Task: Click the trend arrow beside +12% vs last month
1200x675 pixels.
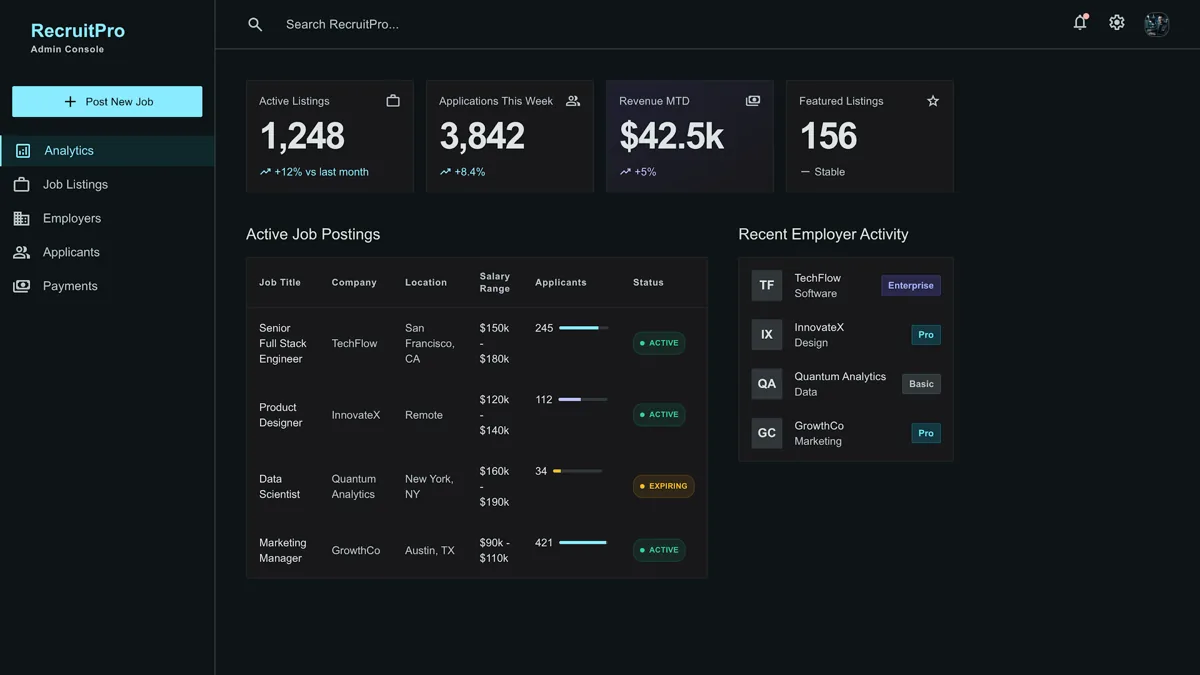Action: click(x=265, y=172)
